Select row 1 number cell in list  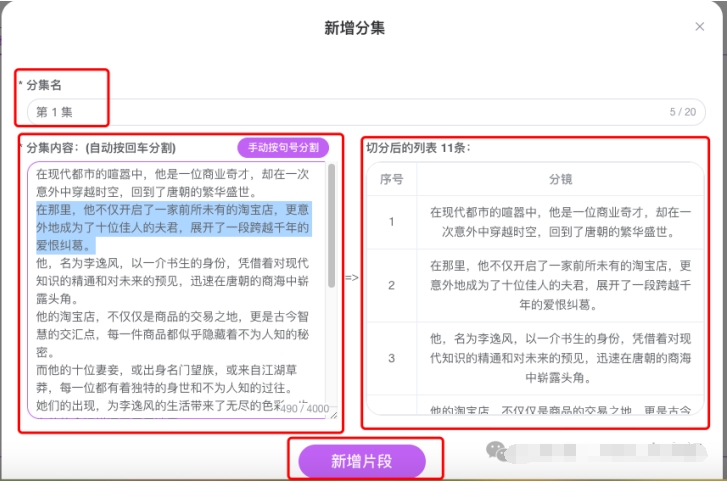pyautogui.click(x=391, y=222)
